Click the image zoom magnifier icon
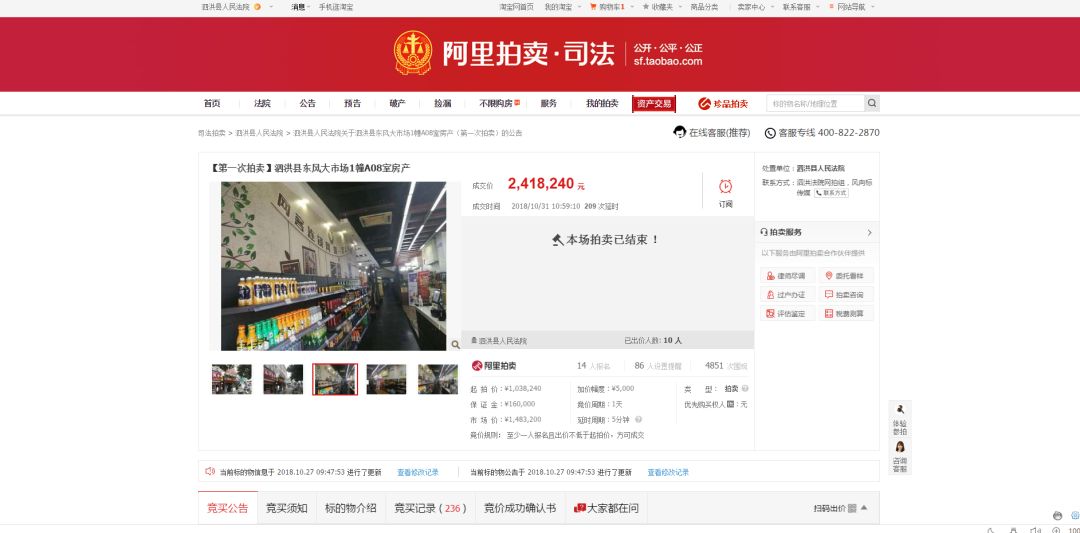The width and height of the screenshot is (1080, 533). pyautogui.click(x=455, y=344)
